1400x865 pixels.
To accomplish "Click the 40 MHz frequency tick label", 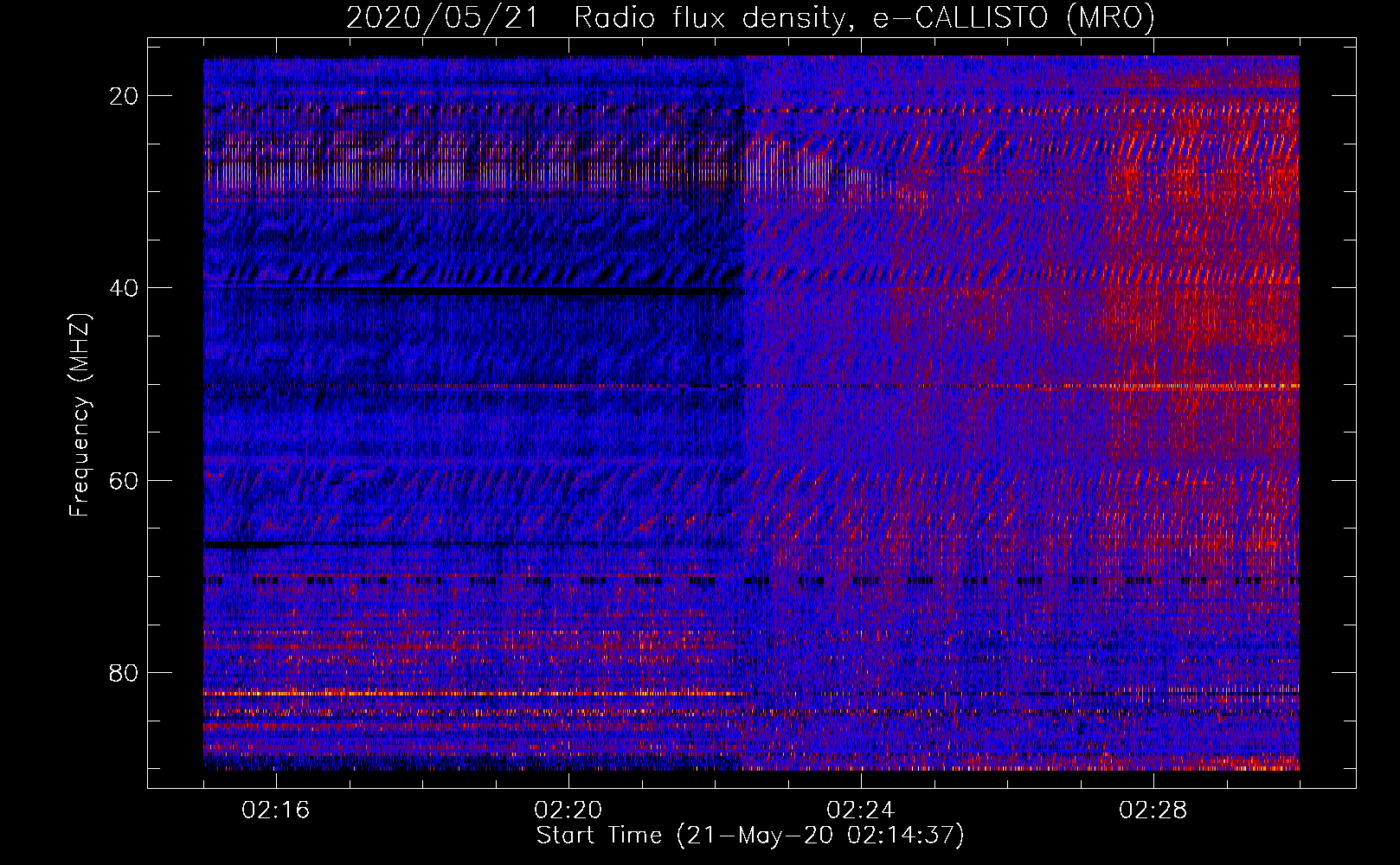I will click(124, 288).
